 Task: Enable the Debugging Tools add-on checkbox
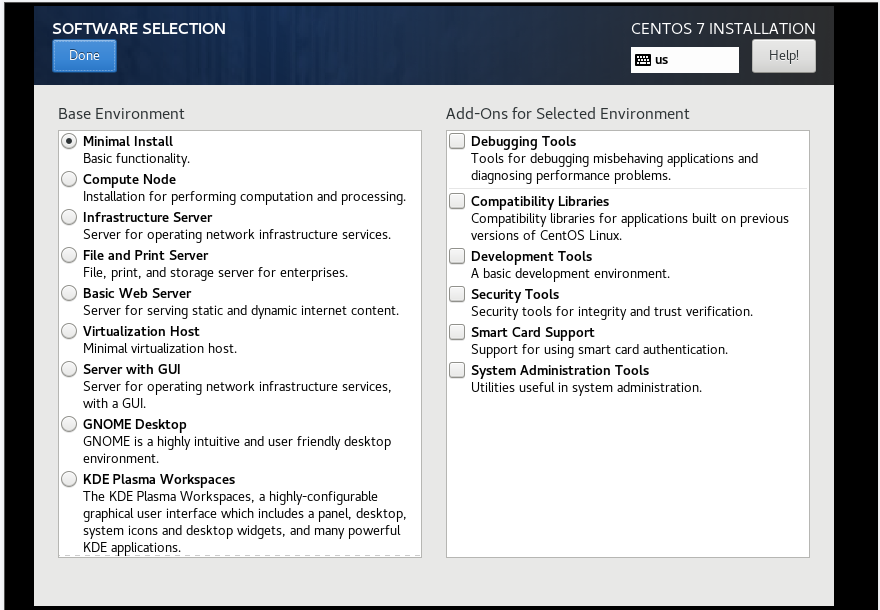pos(457,141)
